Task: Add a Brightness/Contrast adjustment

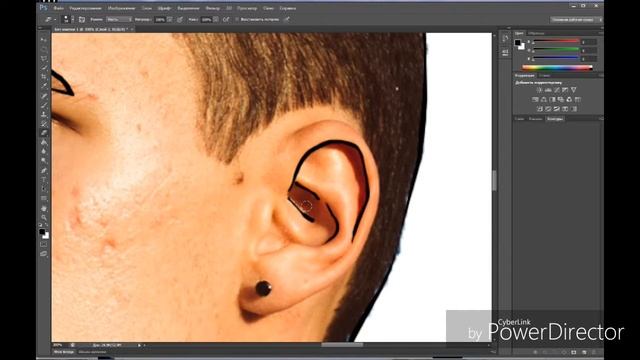Action: (x=539, y=90)
